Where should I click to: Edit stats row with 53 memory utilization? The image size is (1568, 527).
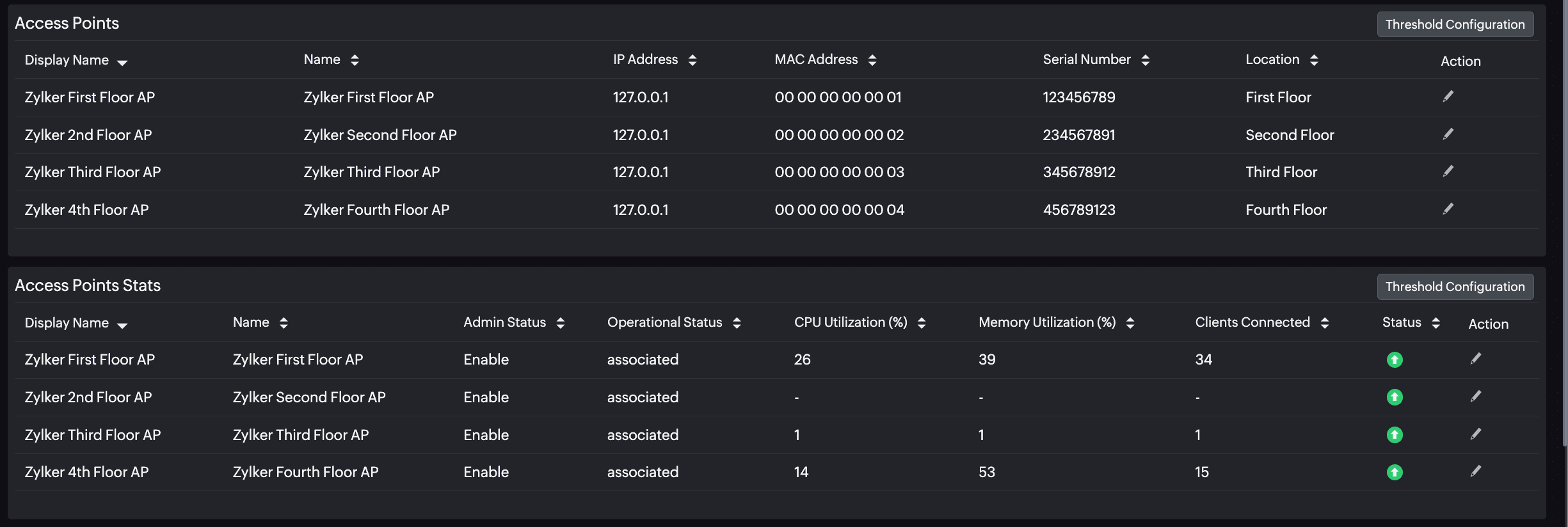pyautogui.click(x=1475, y=471)
